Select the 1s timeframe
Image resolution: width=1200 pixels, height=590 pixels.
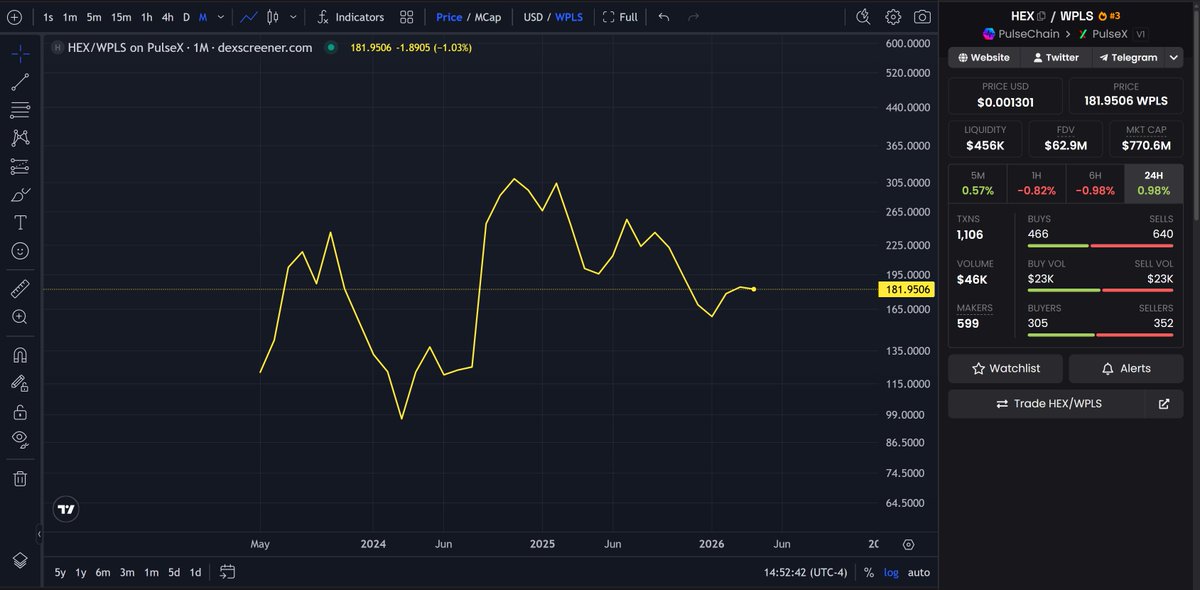tap(48, 17)
